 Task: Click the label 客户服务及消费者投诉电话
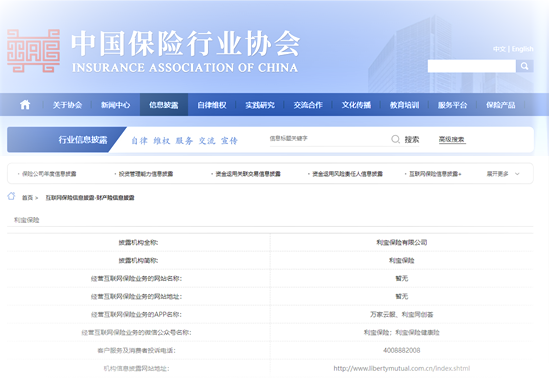[136, 350]
